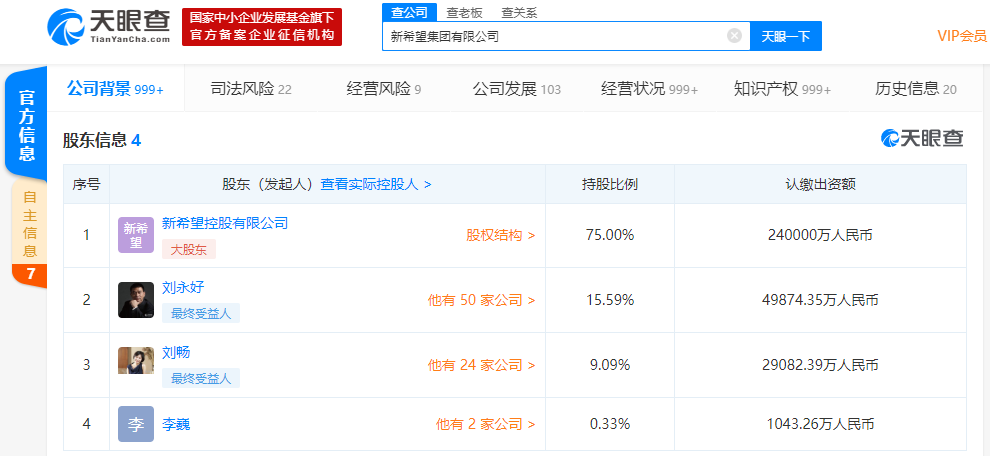Click the 15.59% shareholding cell
Image resolution: width=990 pixels, height=456 pixels.
pos(610,300)
